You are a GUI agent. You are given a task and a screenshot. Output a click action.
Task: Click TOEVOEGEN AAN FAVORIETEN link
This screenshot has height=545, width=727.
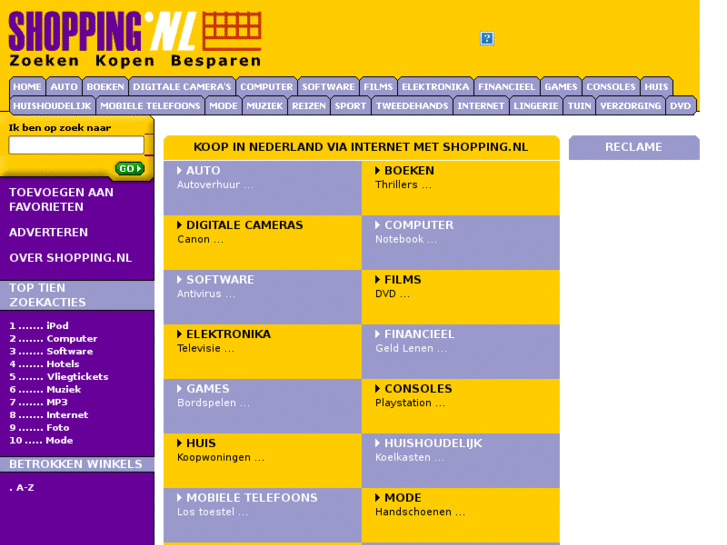coord(61,199)
